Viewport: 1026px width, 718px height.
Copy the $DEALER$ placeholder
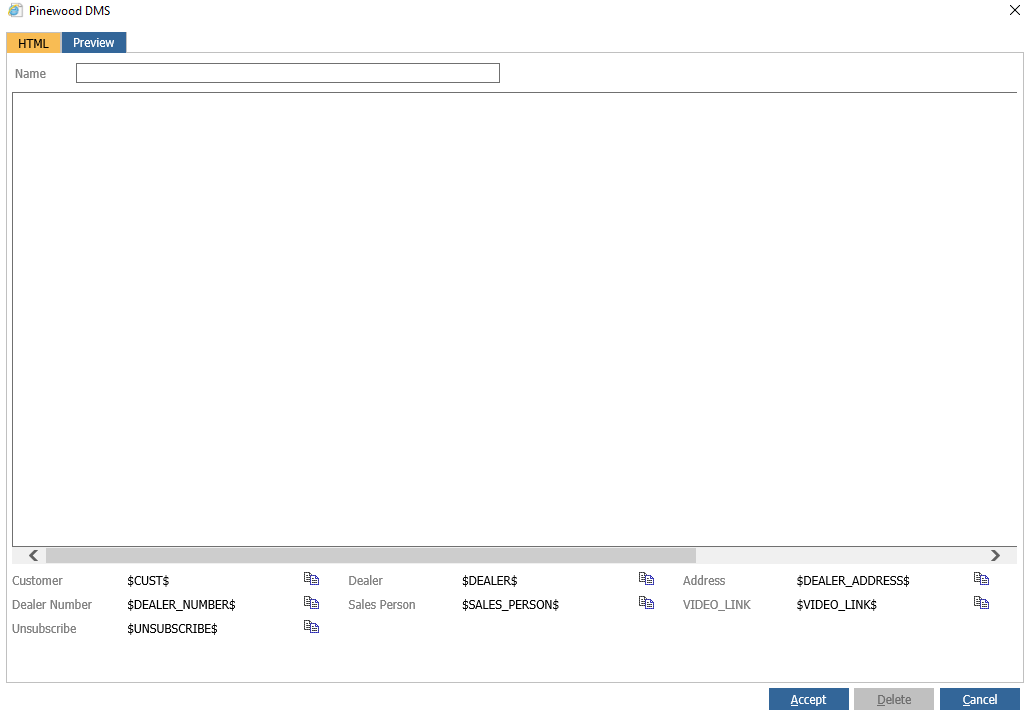pos(646,579)
